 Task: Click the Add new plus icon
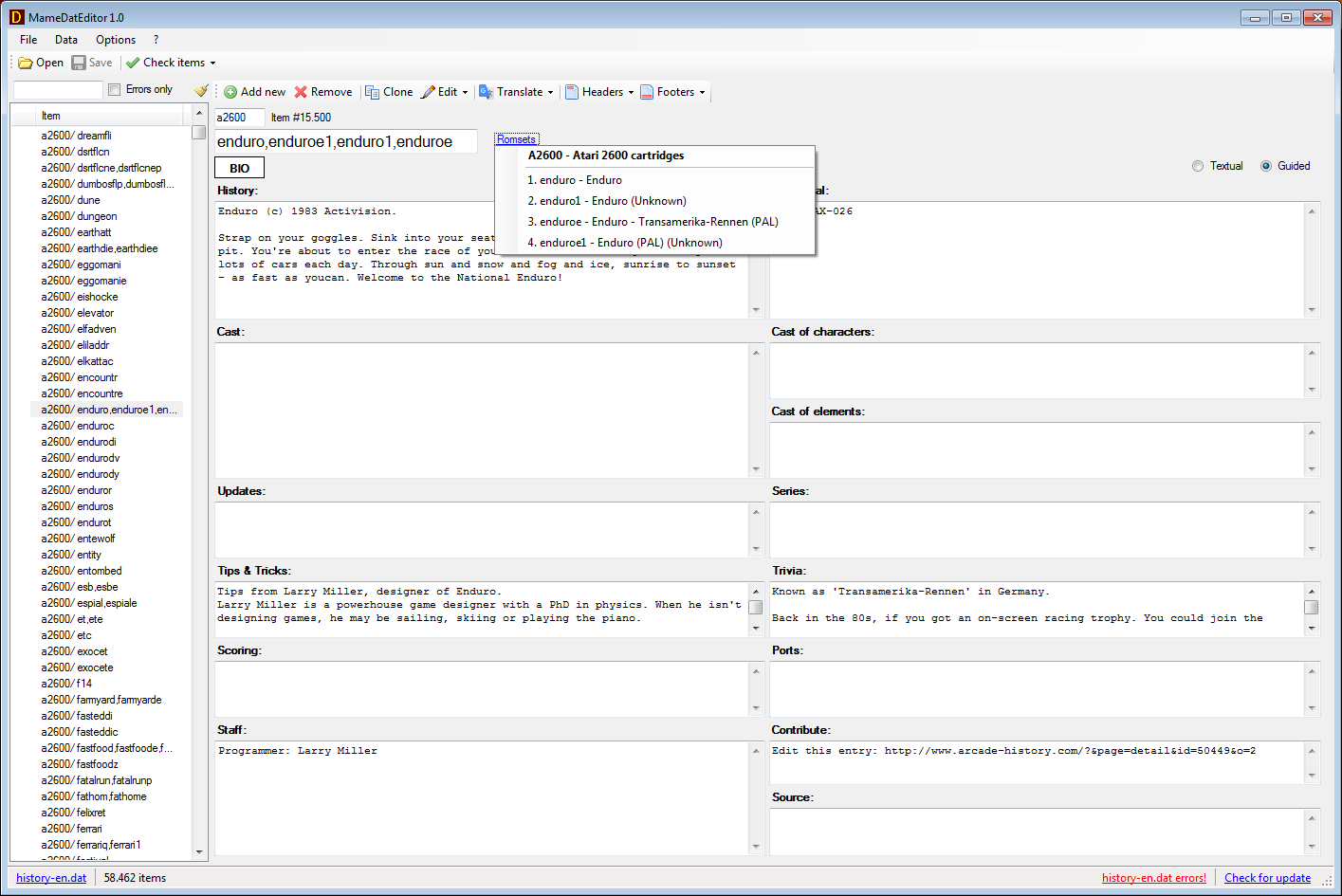point(230,92)
